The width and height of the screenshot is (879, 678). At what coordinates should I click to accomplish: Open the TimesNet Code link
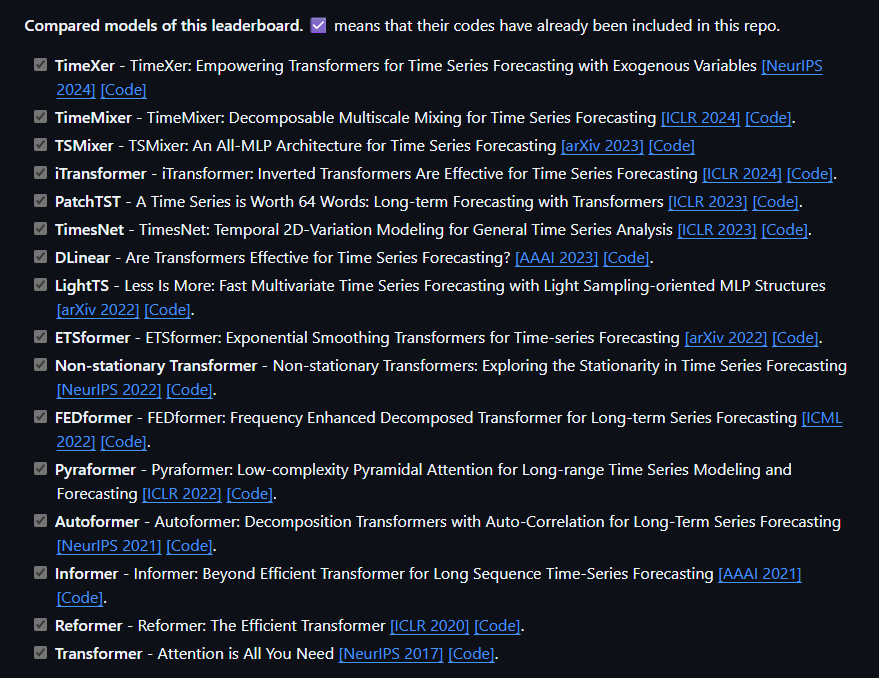784,230
